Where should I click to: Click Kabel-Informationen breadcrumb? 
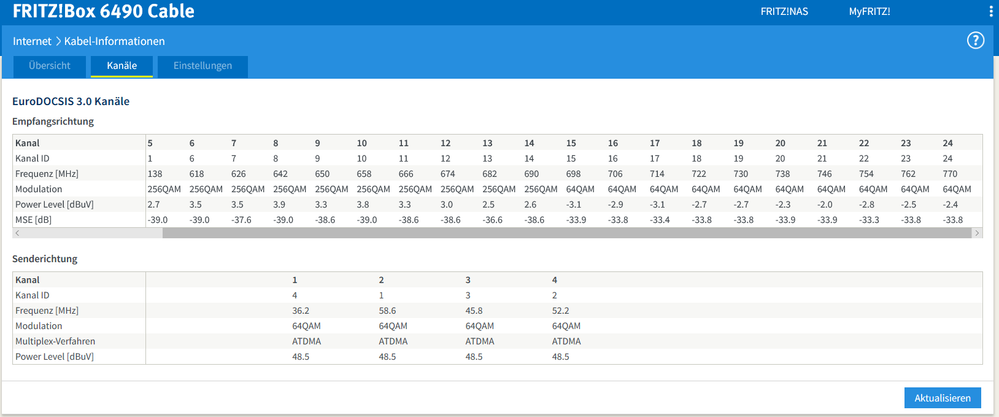tap(115, 41)
